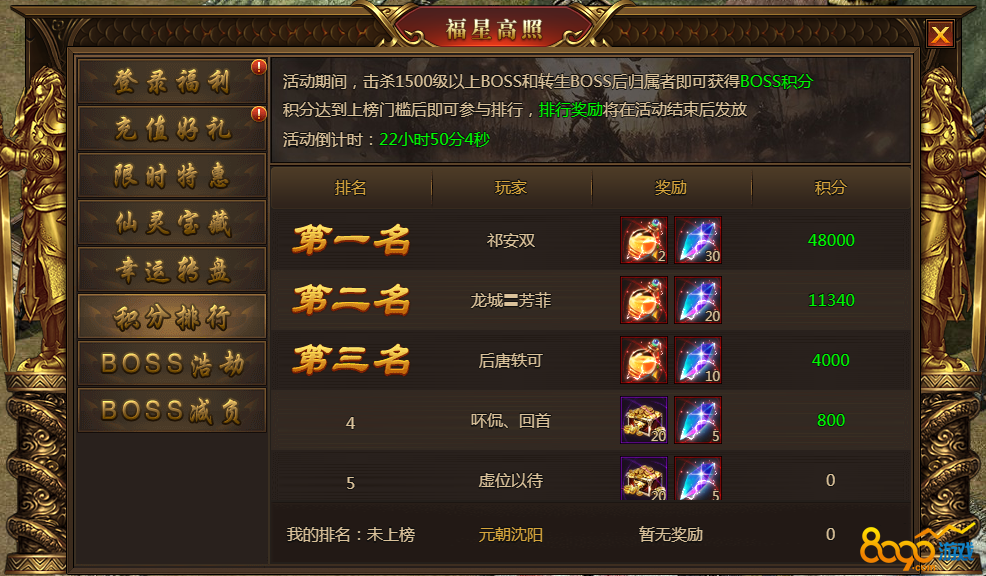This screenshot has width=986, height=576.
Task: Click second place orange potion reward icon
Action: click(644, 300)
